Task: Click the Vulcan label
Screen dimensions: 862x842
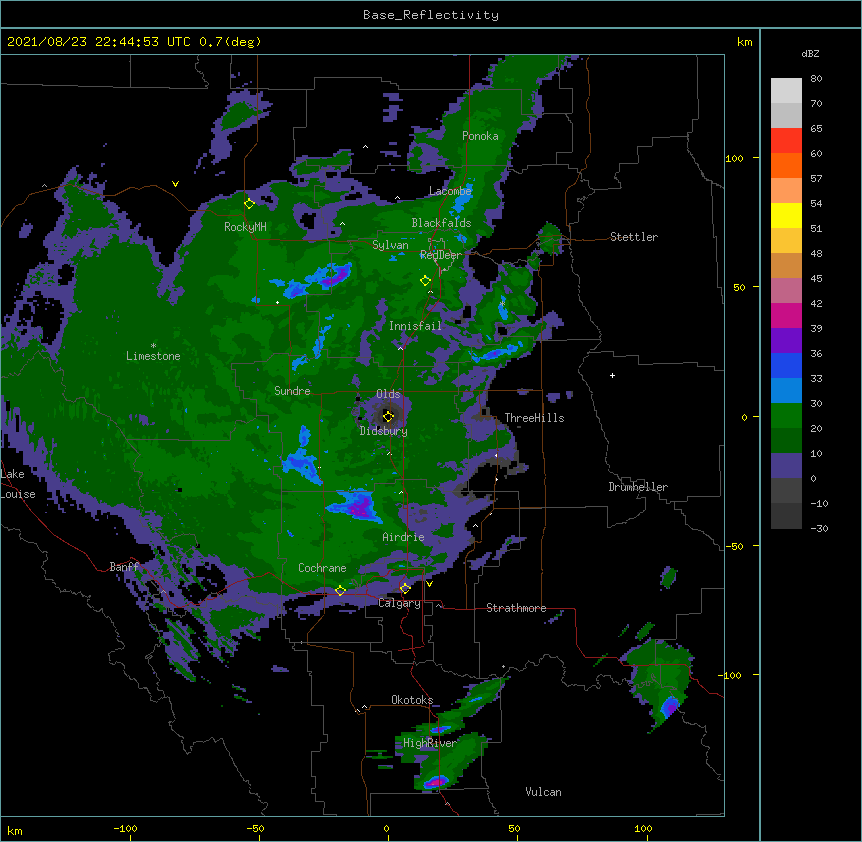Action: point(543,792)
